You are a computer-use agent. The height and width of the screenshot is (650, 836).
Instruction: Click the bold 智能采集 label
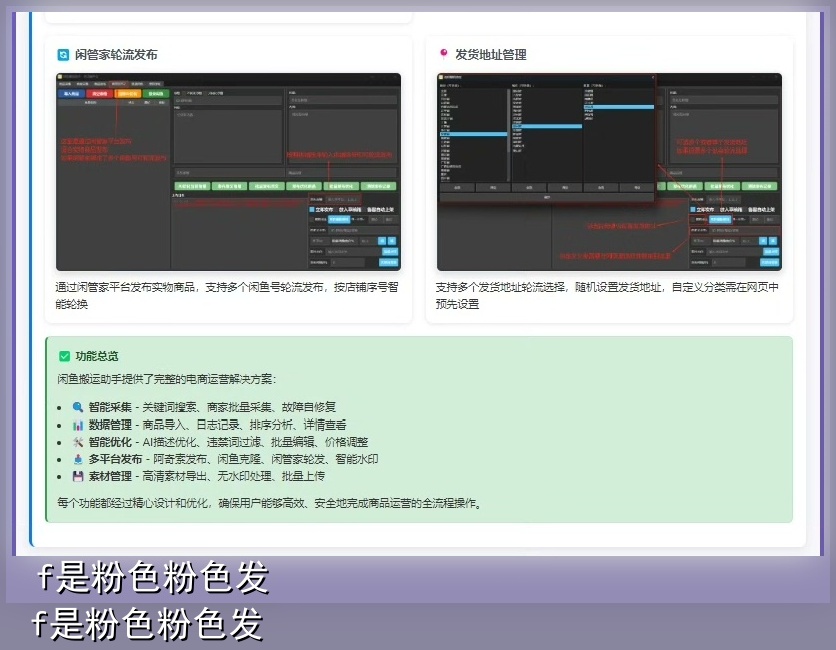[111, 408]
